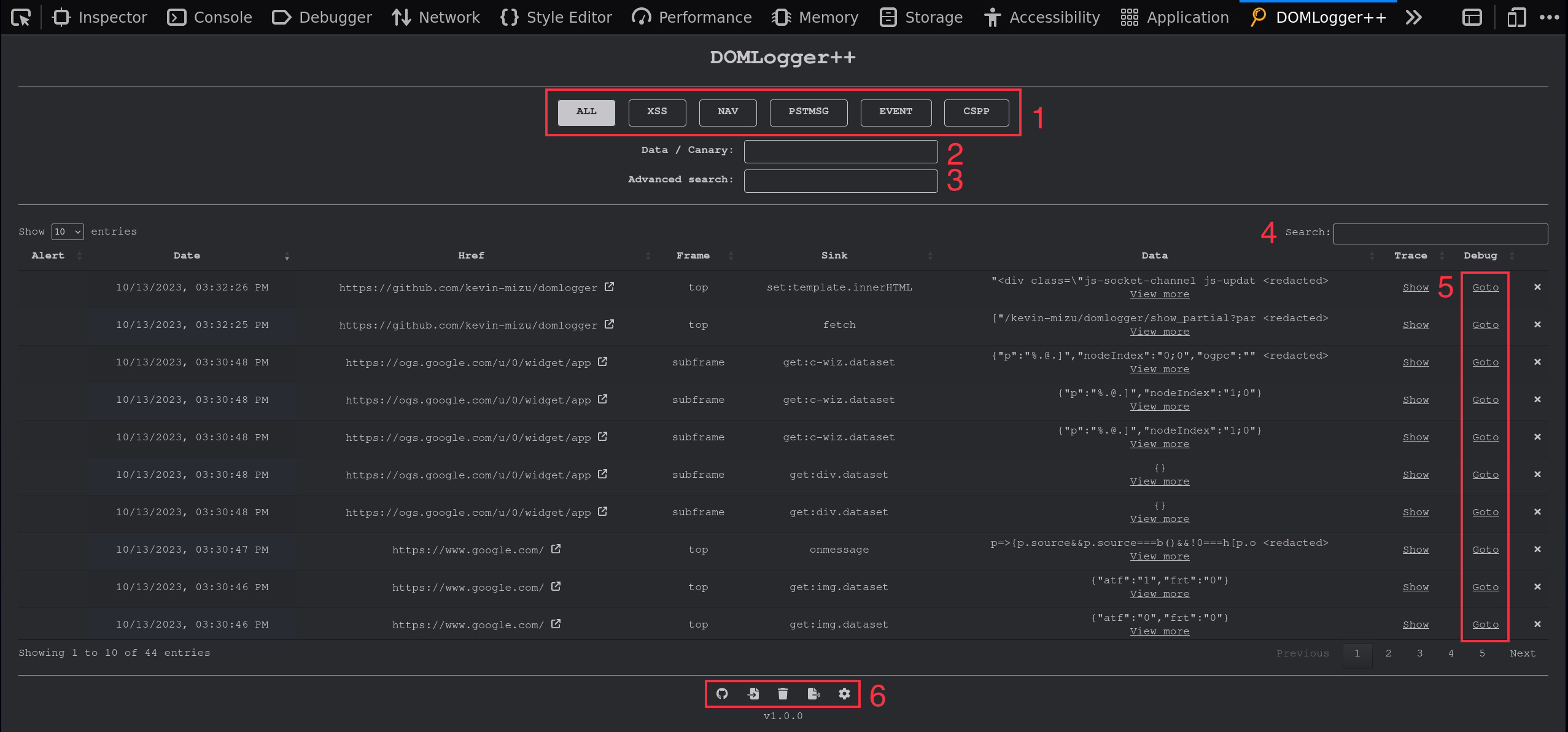This screenshot has height=732, width=1568.
Task: Open DOMLogger++ settings gear
Action: tap(844, 693)
